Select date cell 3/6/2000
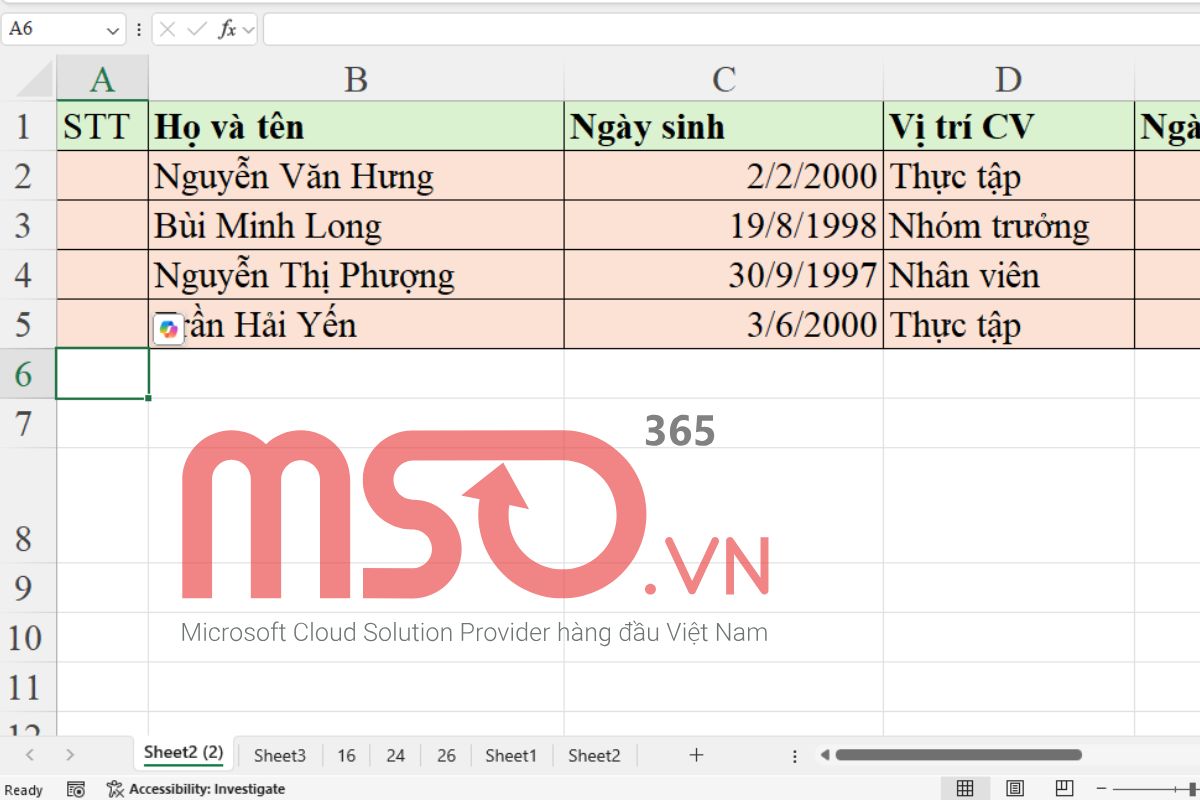The image size is (1200, 800). (724, 324)
